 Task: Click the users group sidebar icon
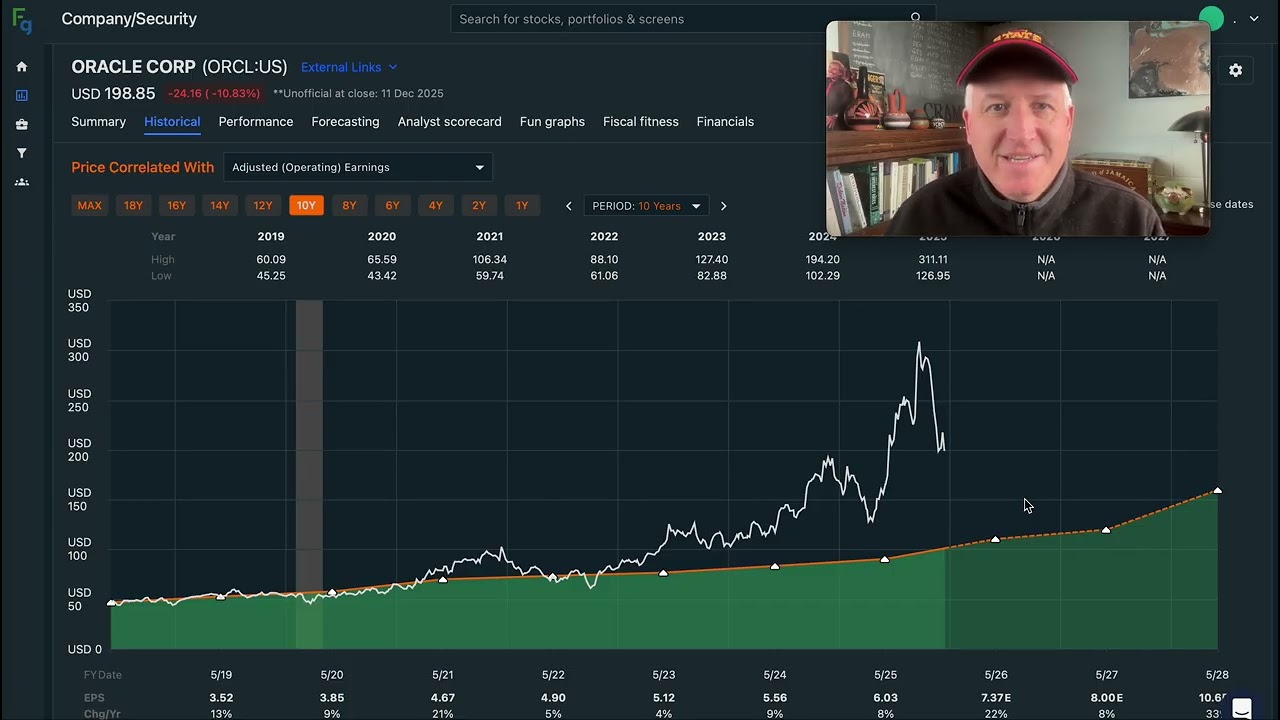click(22, 182)
